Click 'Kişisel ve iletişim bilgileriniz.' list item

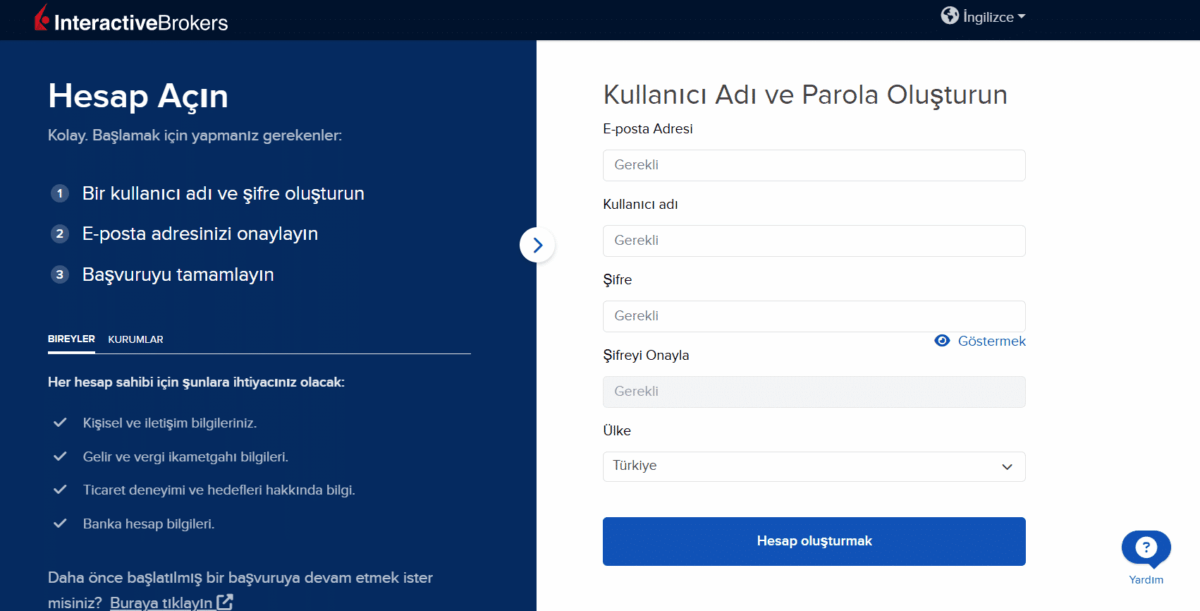[x=170, y=423]
